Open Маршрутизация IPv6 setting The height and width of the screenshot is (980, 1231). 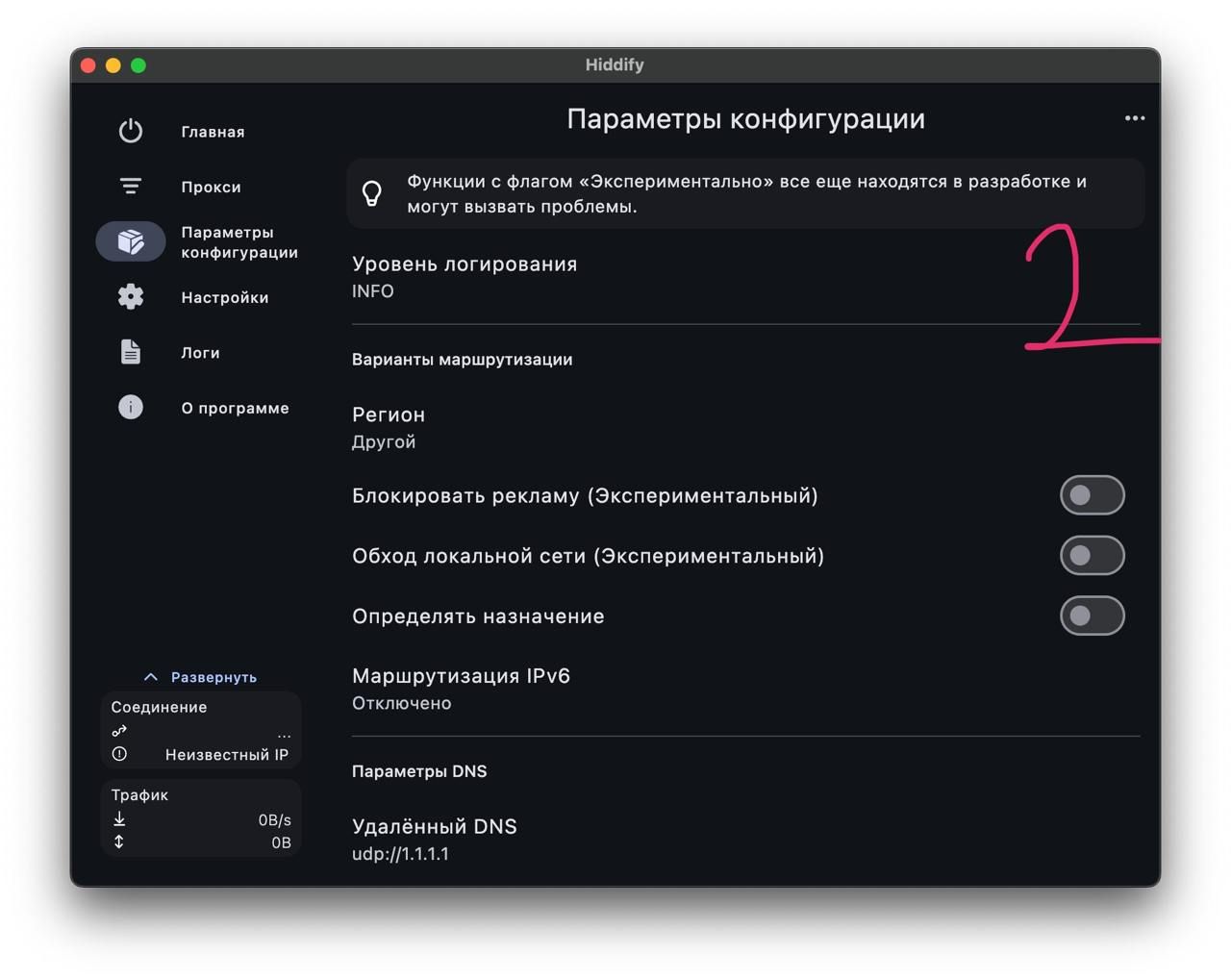point(745,689)
